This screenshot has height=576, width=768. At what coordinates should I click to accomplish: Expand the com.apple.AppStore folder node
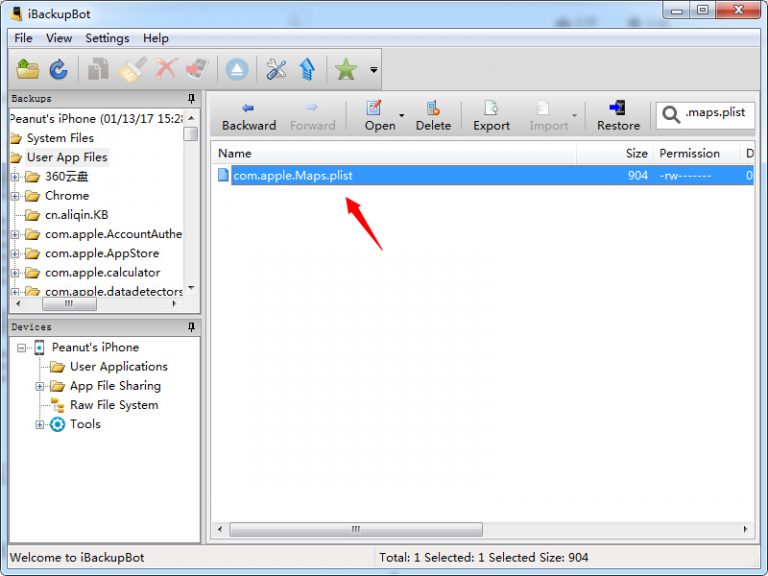pyautogui.click(x=15, y=254)
